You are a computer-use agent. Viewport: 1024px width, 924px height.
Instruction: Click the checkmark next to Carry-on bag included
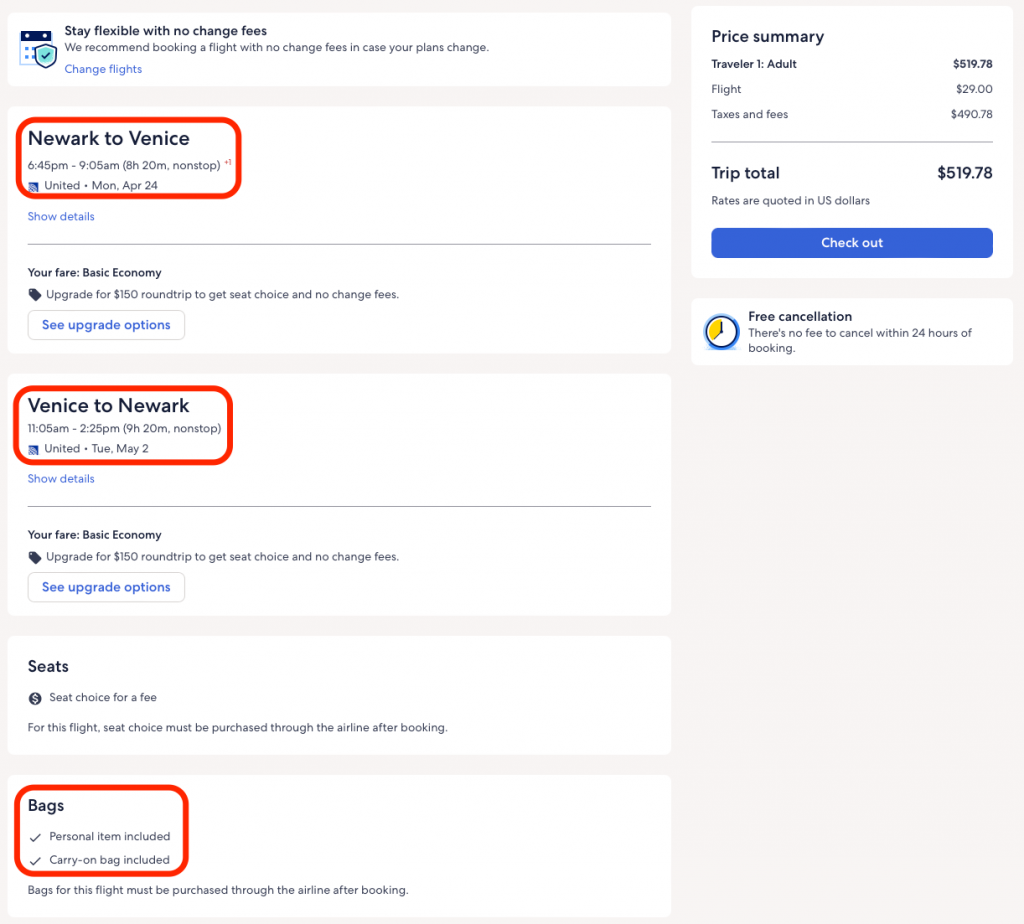[36, 861]
